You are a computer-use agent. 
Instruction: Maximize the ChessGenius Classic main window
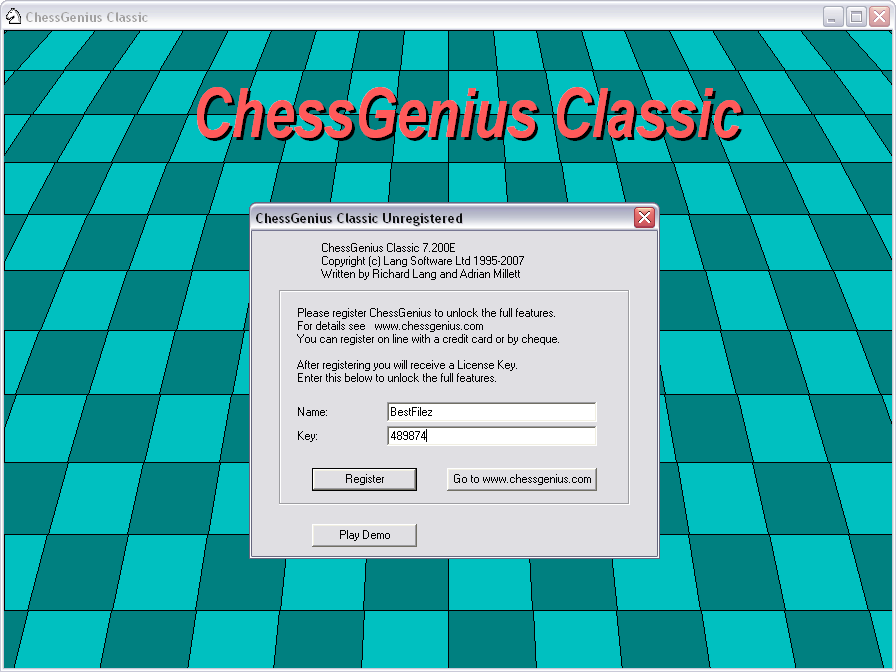(x=857, y=16)
